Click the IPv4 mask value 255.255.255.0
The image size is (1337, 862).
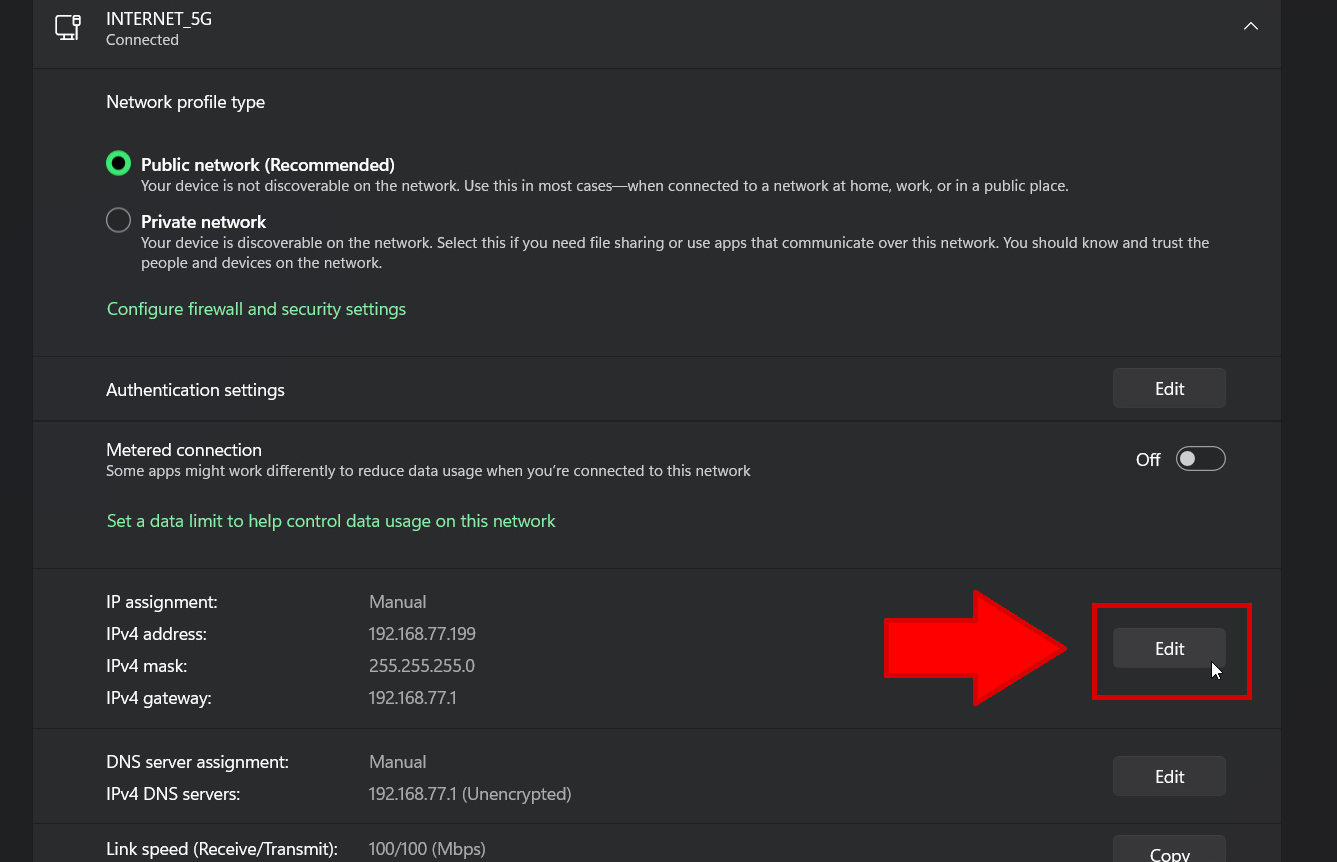tap(421, 666)
